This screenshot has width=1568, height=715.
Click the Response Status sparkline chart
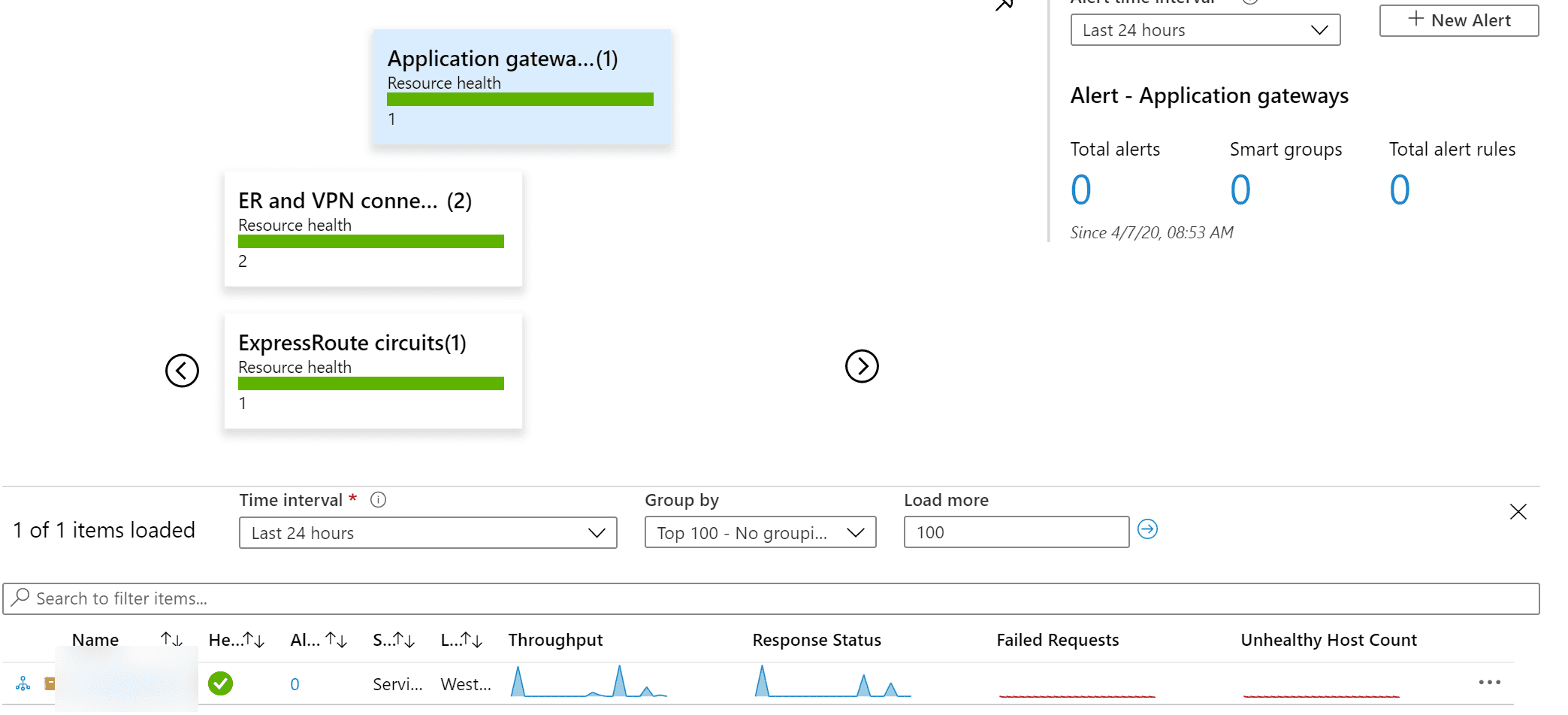tap(832, 681)
